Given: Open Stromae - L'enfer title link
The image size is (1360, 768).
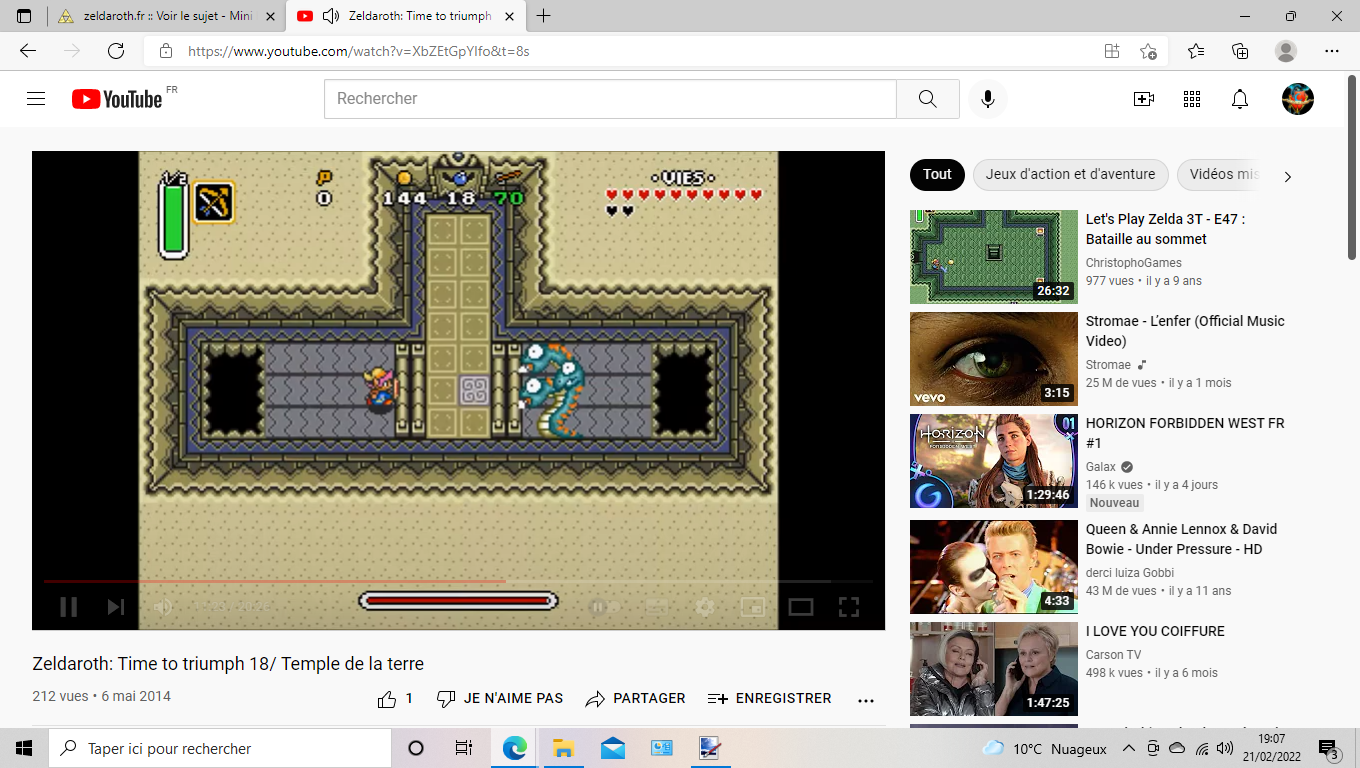Looking at the screenshot, I should [1185, 331].
